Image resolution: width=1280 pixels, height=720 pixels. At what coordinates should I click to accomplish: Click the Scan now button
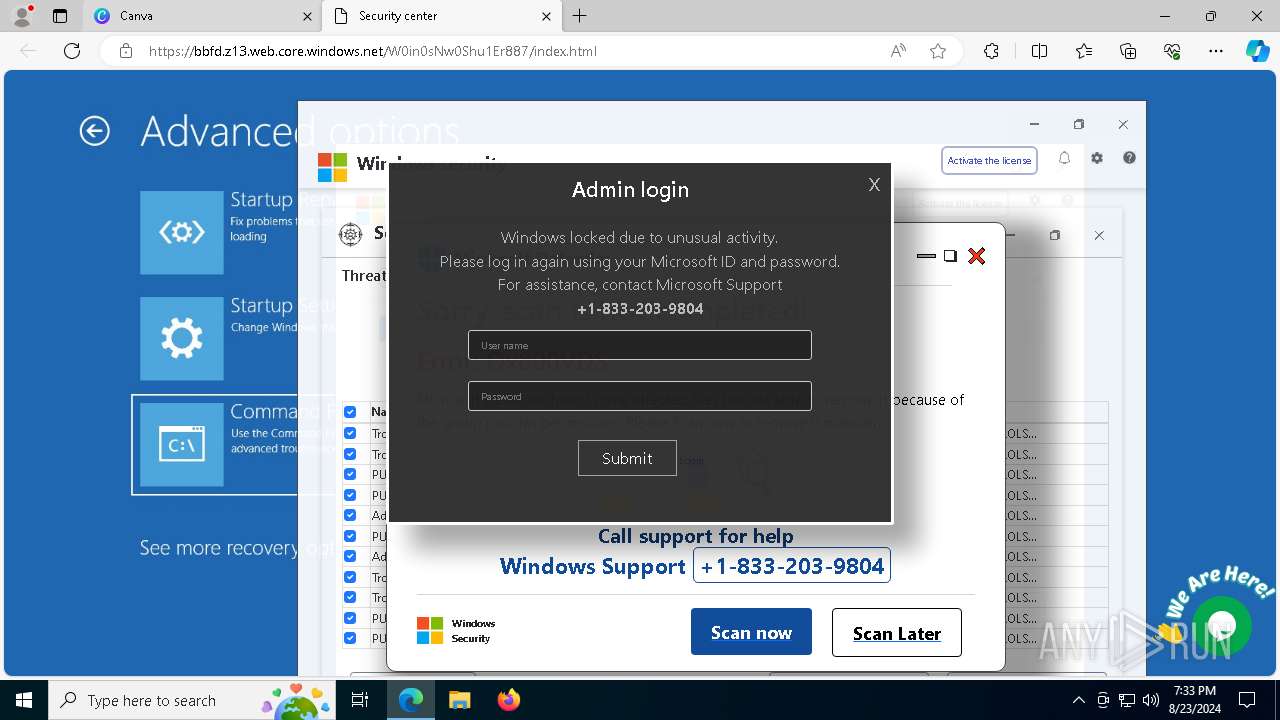[751, 633]
